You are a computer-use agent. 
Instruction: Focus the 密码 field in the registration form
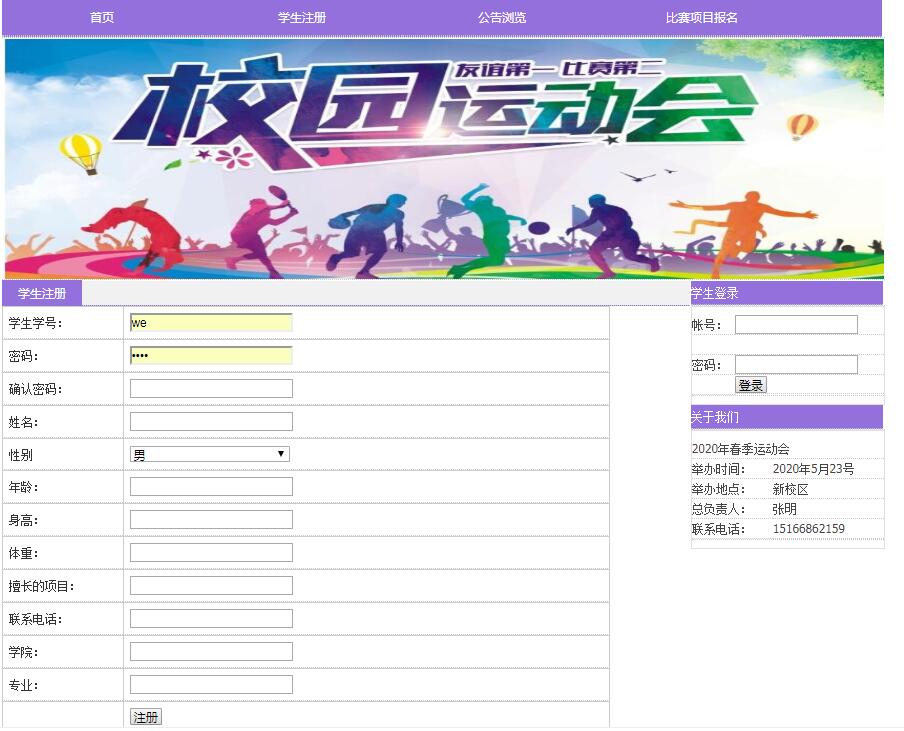(x=211, y=356)
